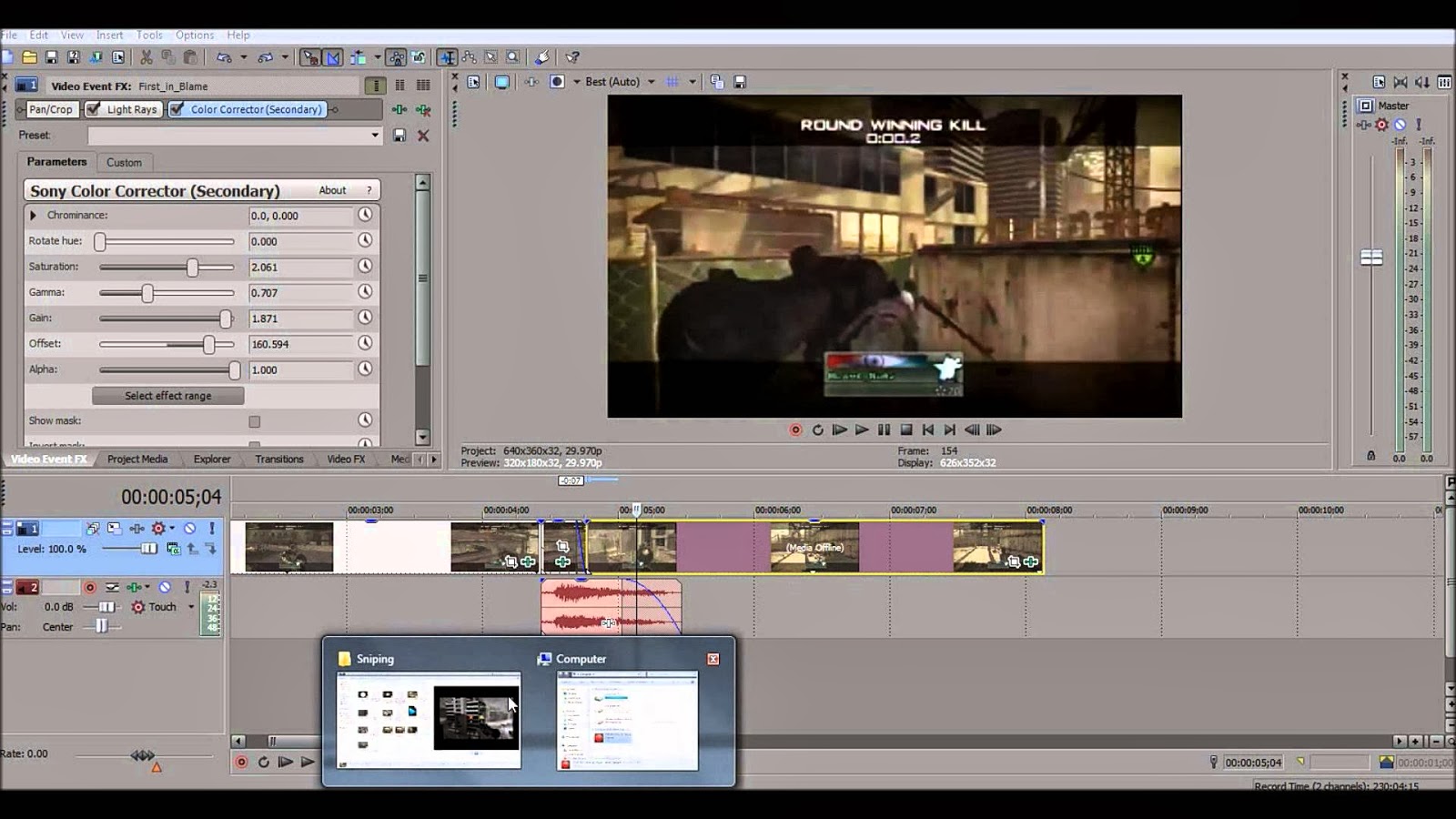This screenshot has height=819, width=1456.
Task: Click the Gamma slider handle
Action: point(147,293)
